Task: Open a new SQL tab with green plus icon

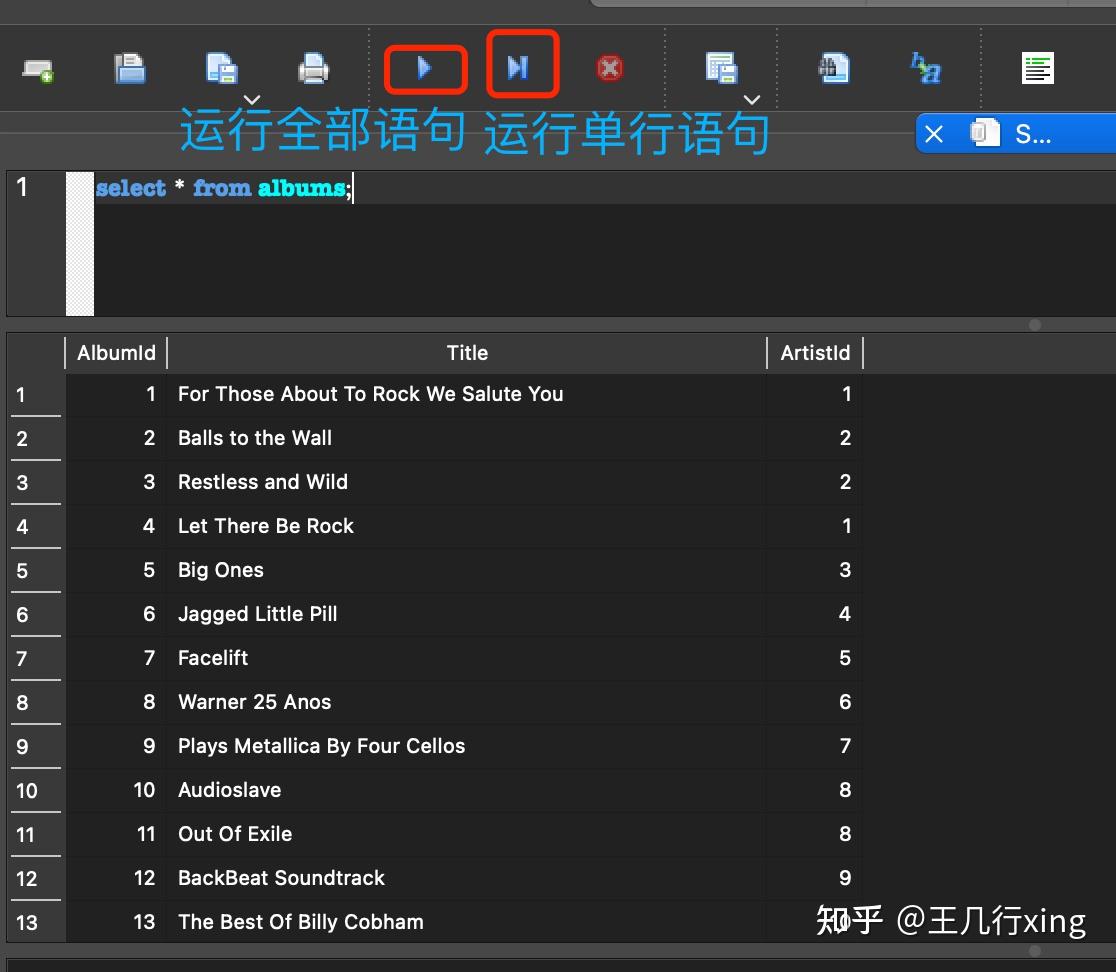Action: click(x=40, y=68)
